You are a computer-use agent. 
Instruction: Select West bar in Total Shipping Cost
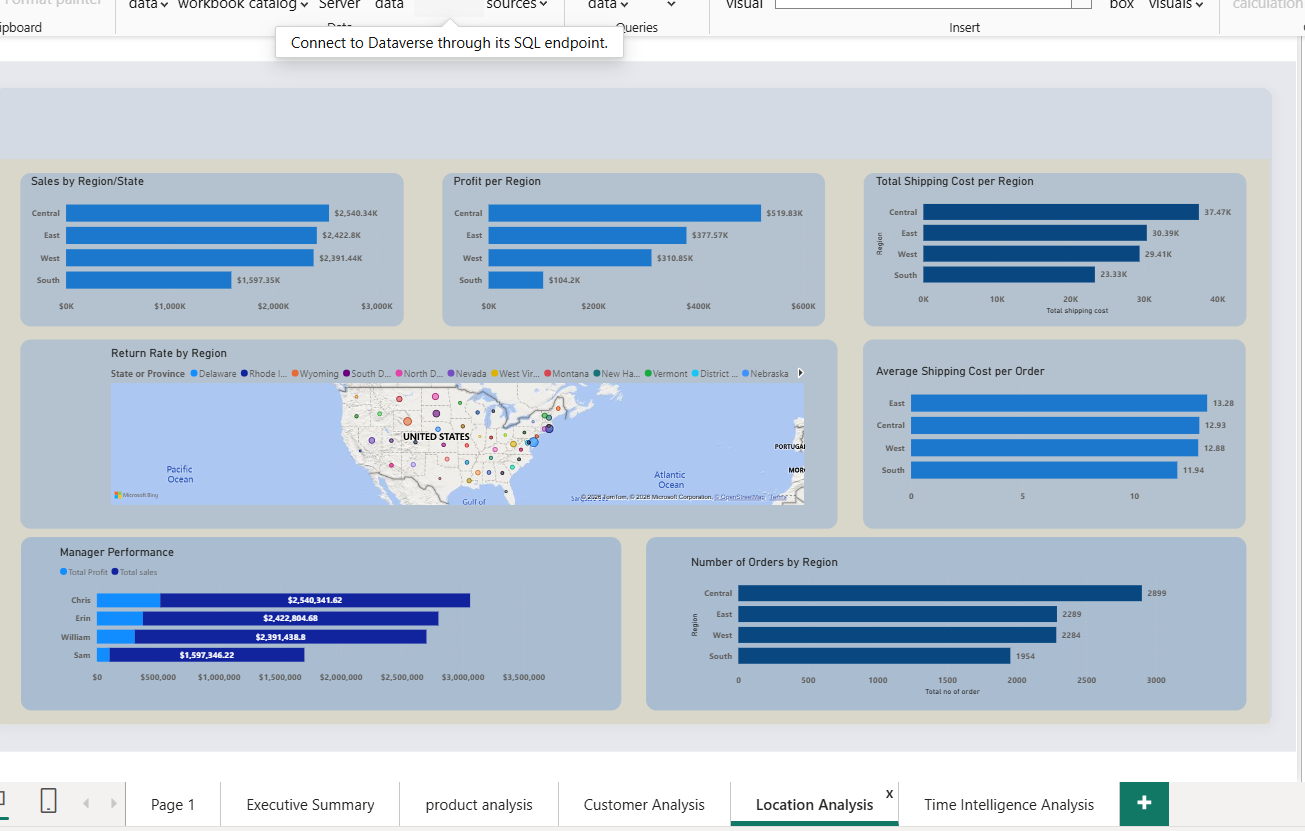point(1031,254)
